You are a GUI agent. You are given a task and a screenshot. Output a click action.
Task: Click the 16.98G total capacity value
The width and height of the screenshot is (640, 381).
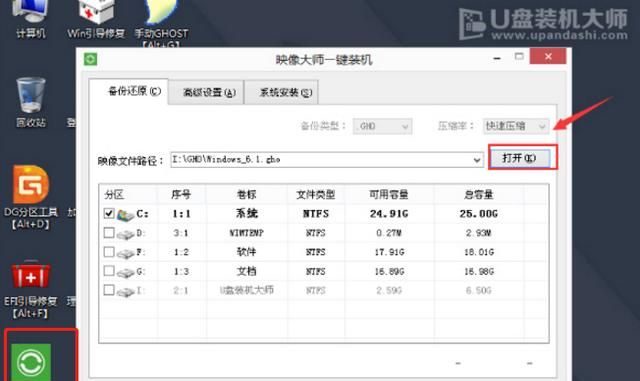[479, 272]
